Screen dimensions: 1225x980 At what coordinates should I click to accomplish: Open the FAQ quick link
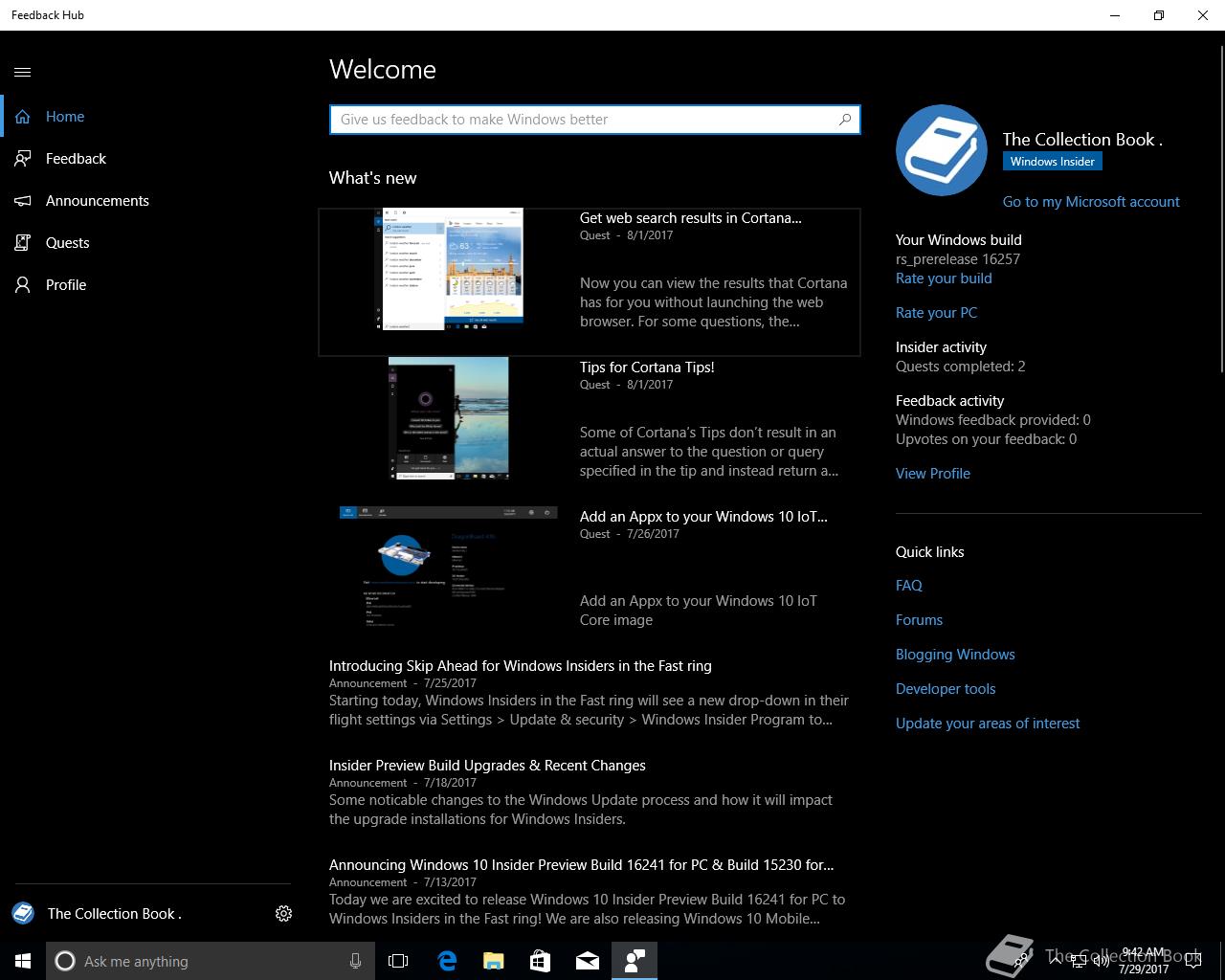point(909,586)
